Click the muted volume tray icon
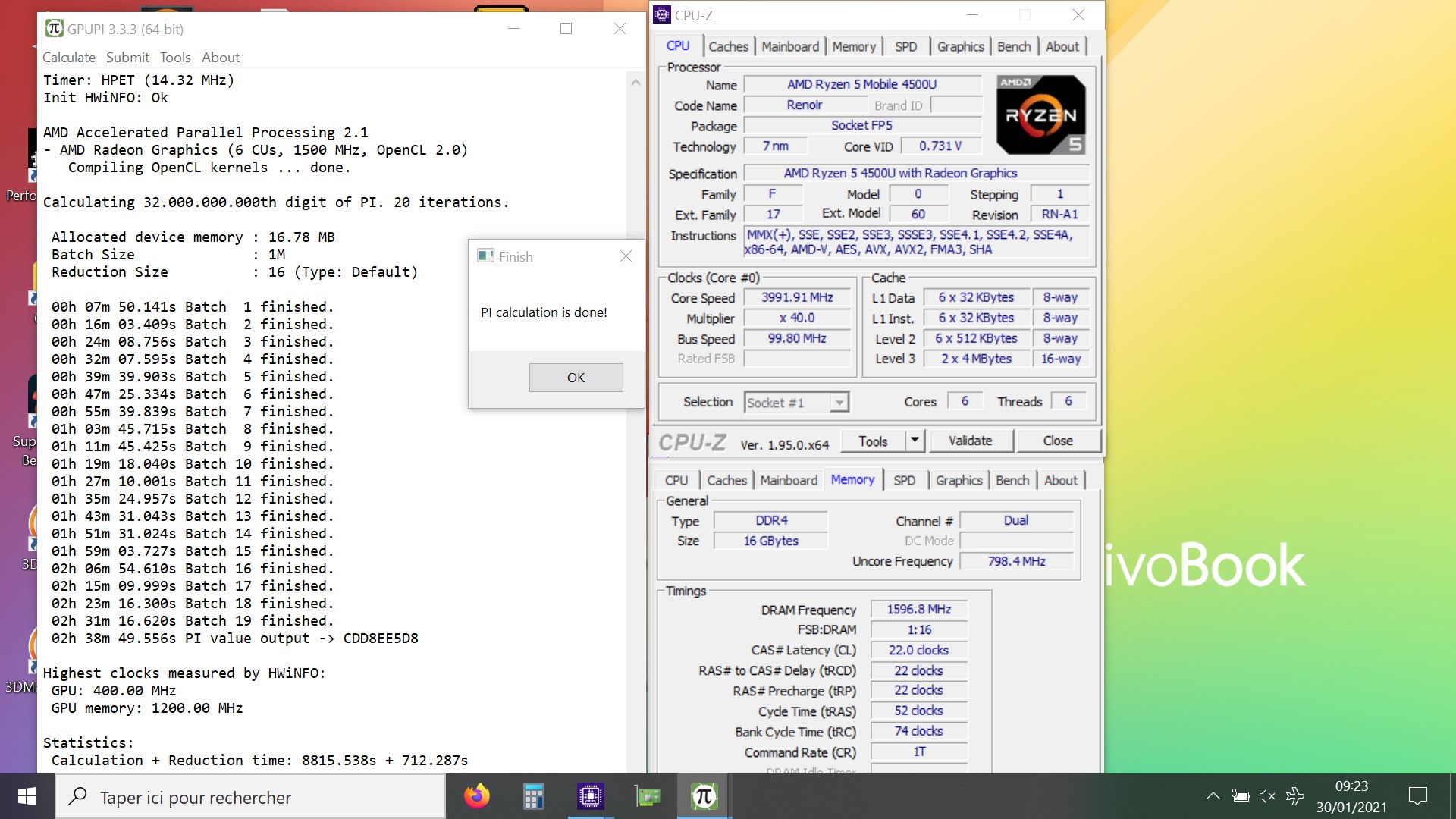The width and height of the screenshot is (1456, 819). click(1267, 796)
